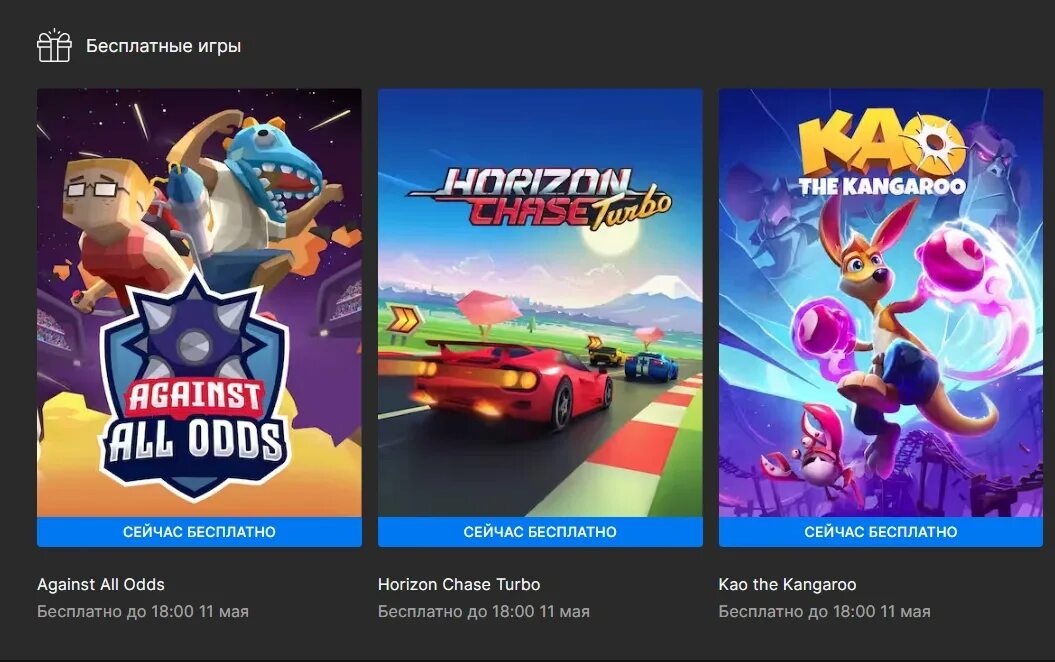Click СЕЙЧАС БЕСПЛАТНО under Against All Odds
Screen dimensions: 1055x662
[x=199, y=532]
